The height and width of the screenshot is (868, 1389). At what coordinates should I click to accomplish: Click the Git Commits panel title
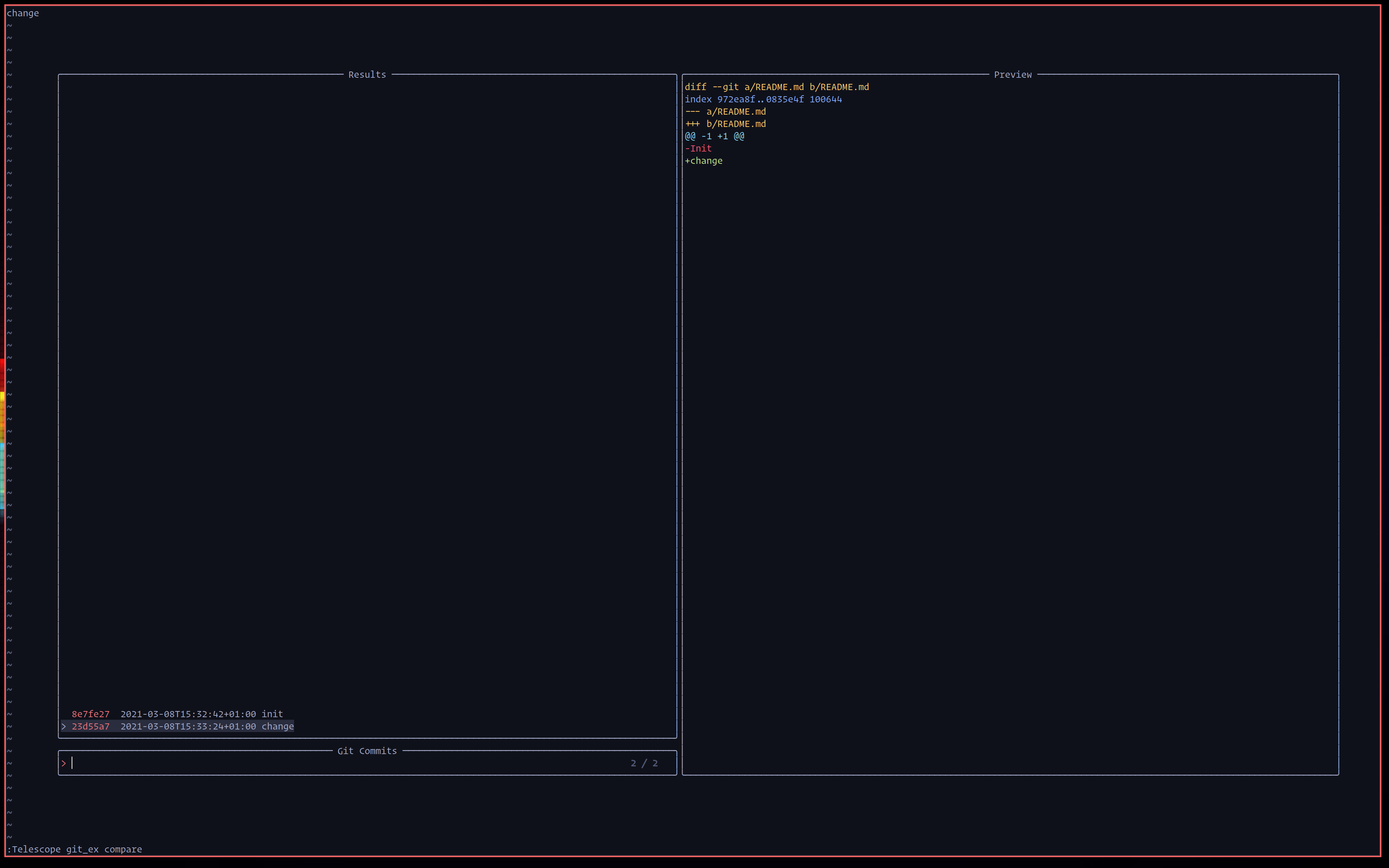click(x=367, y=750)
